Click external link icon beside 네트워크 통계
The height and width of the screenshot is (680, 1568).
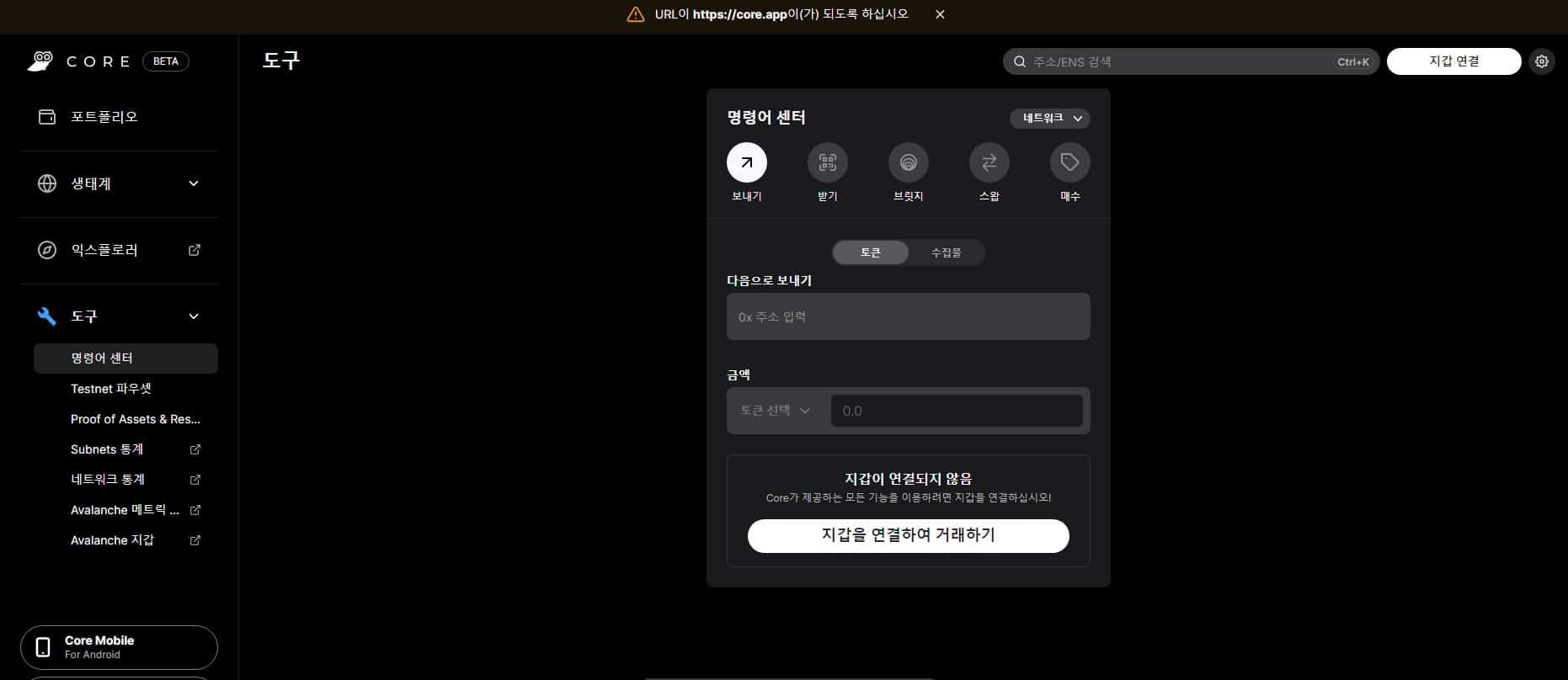point(195,480)
